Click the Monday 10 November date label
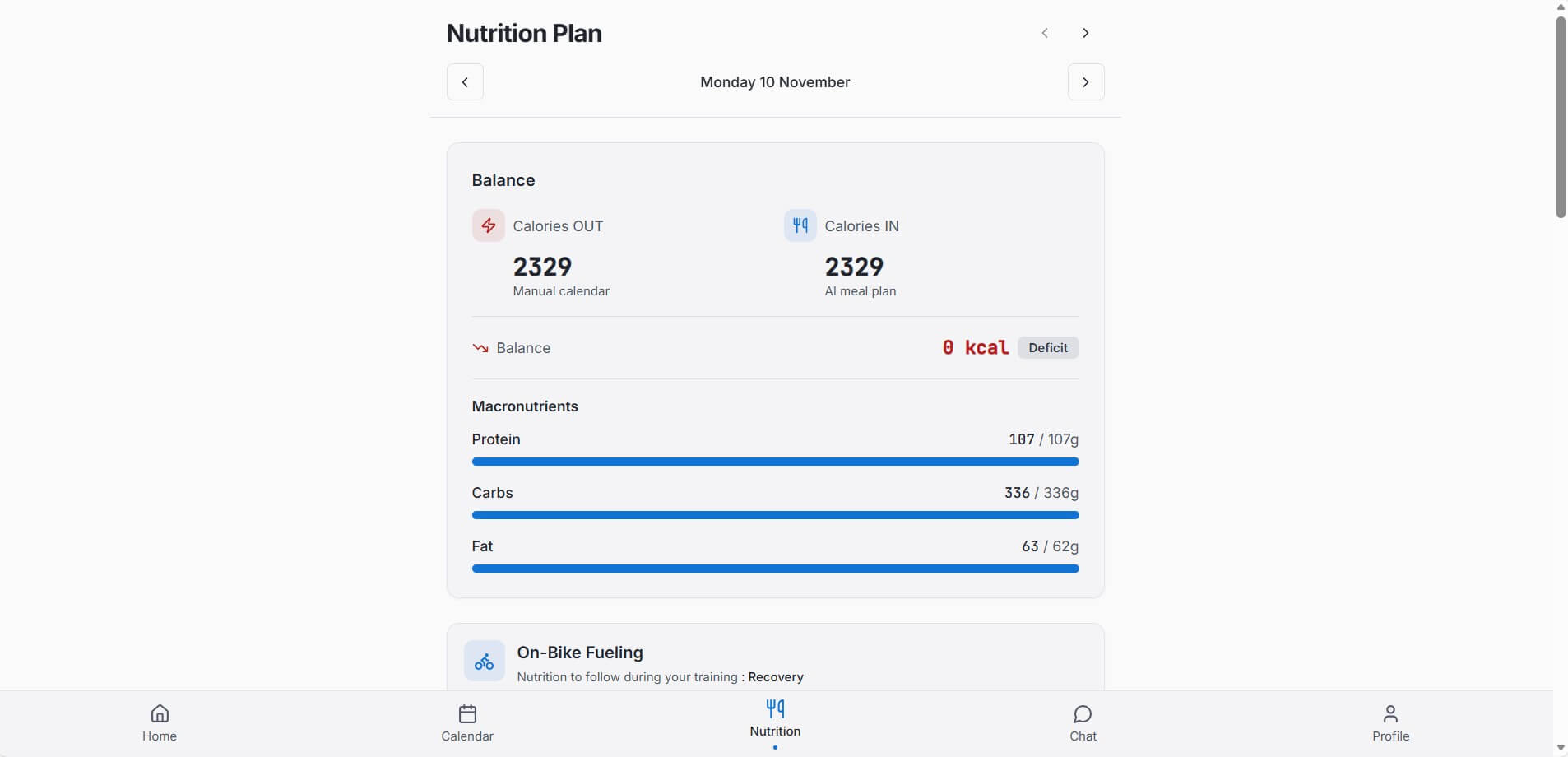Screen dimensions: 1568x757 [775, 82]
